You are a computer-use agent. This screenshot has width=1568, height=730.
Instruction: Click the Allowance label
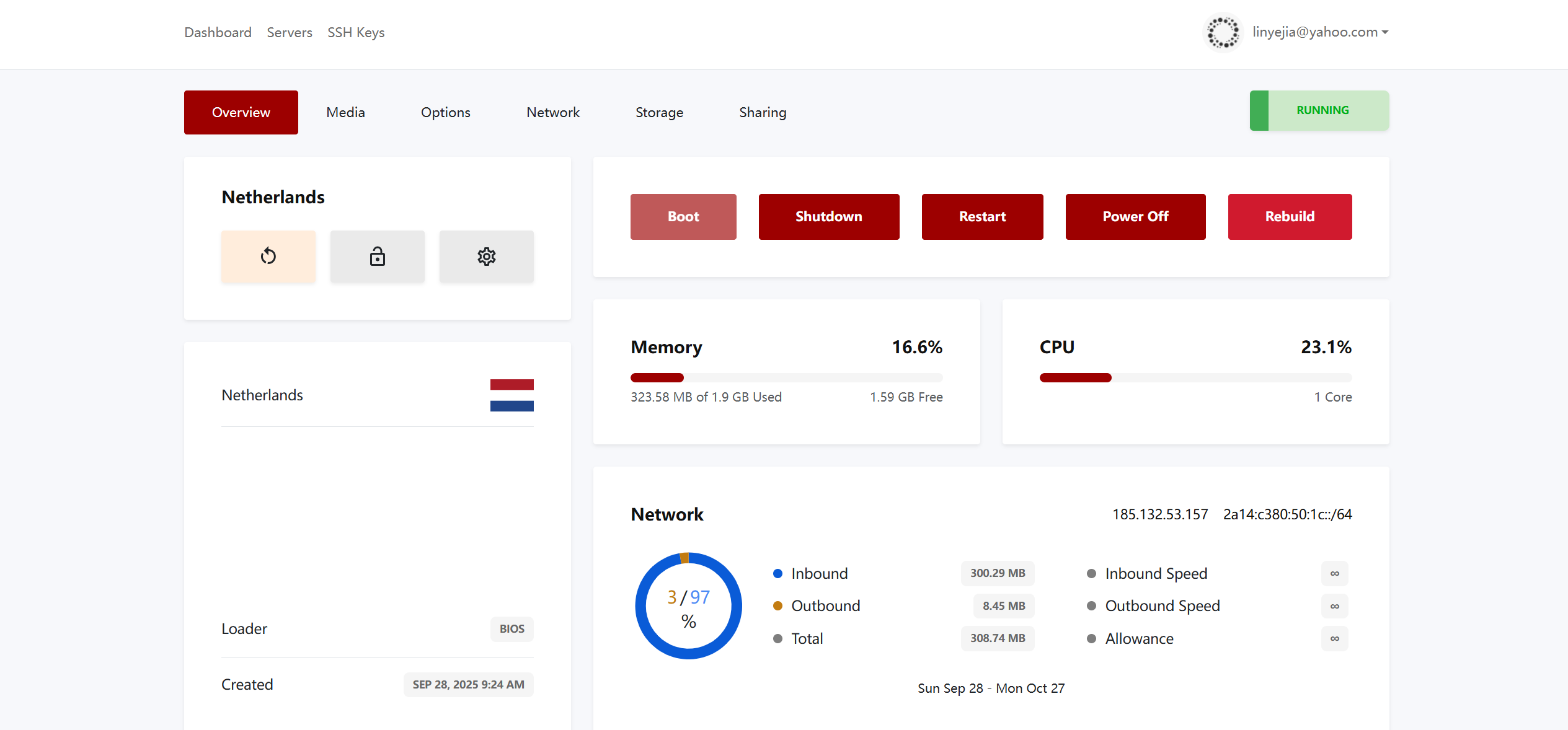coord(1140,639)
